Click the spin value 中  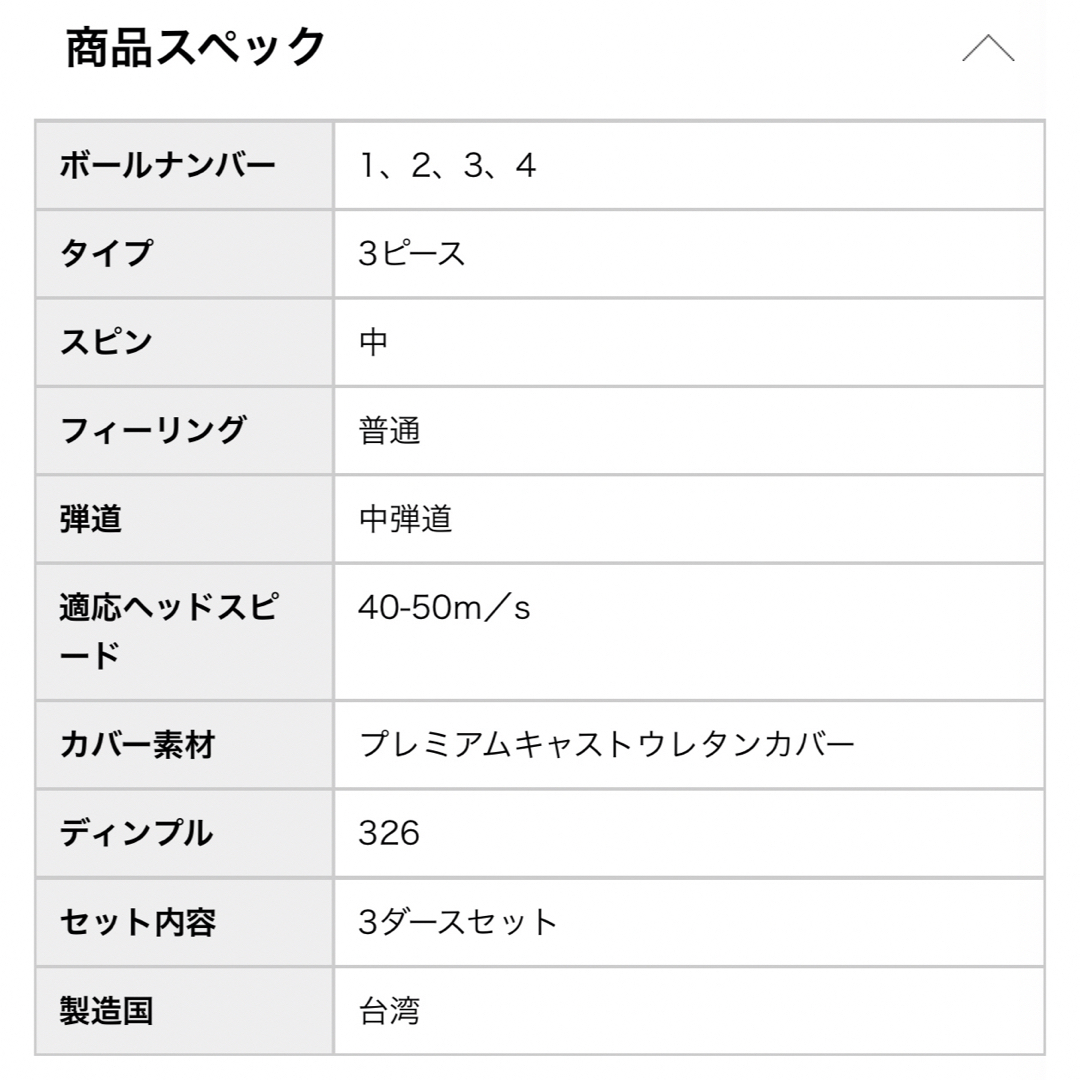[x=374, y=342]
